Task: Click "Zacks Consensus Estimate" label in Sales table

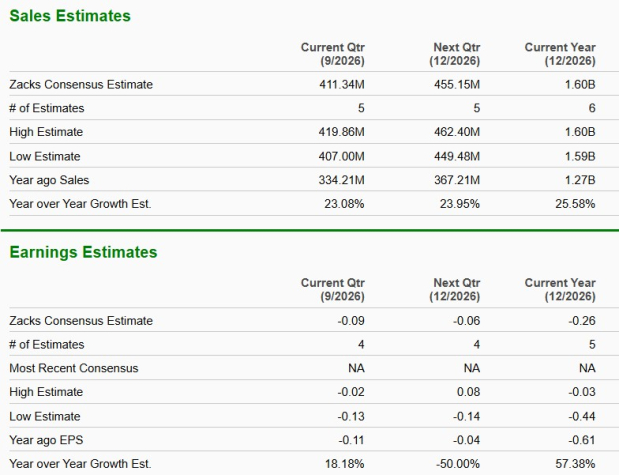Action: click(81, 84)
